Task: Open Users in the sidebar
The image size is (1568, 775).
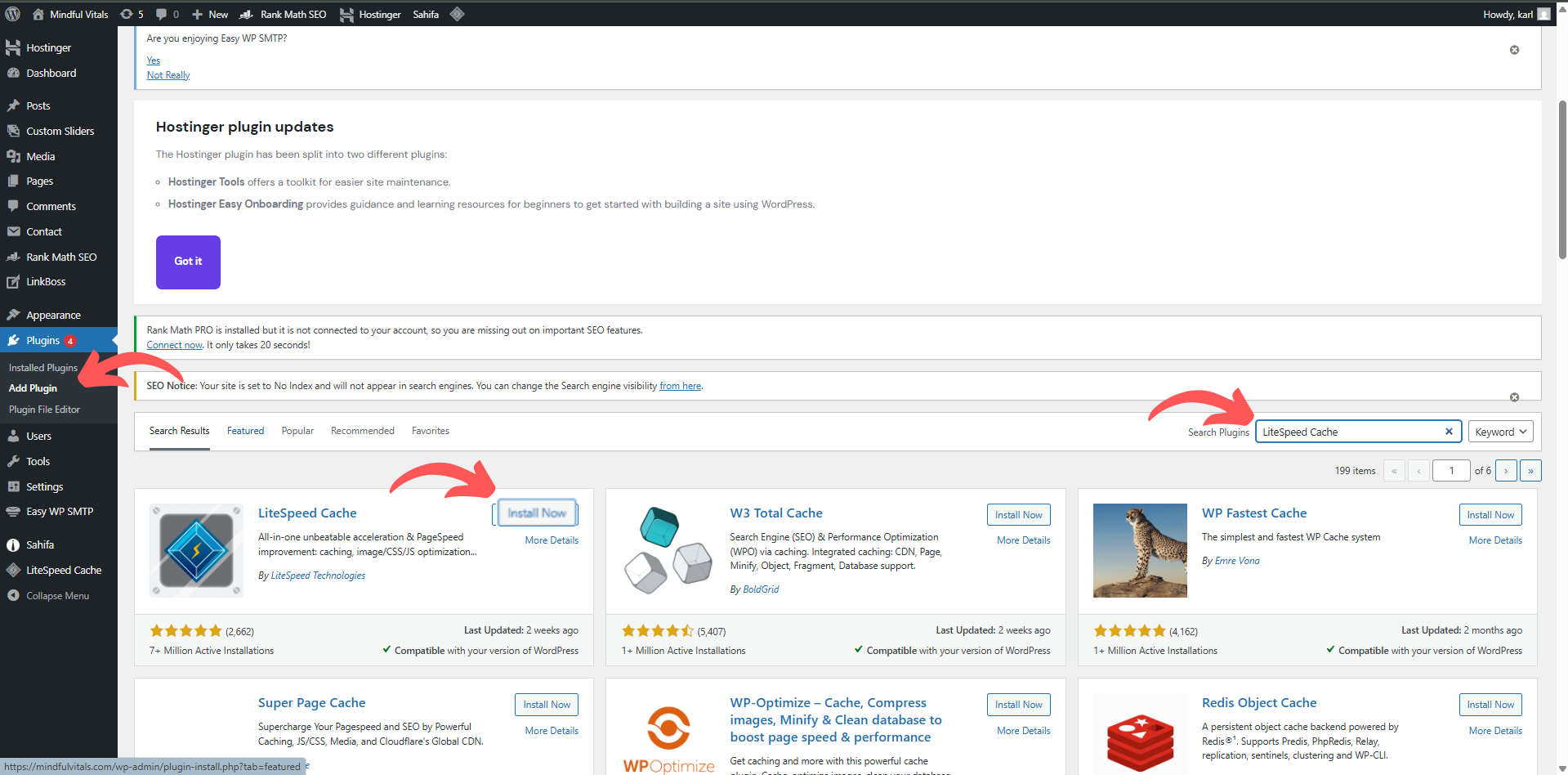Action: pos(59,436)
